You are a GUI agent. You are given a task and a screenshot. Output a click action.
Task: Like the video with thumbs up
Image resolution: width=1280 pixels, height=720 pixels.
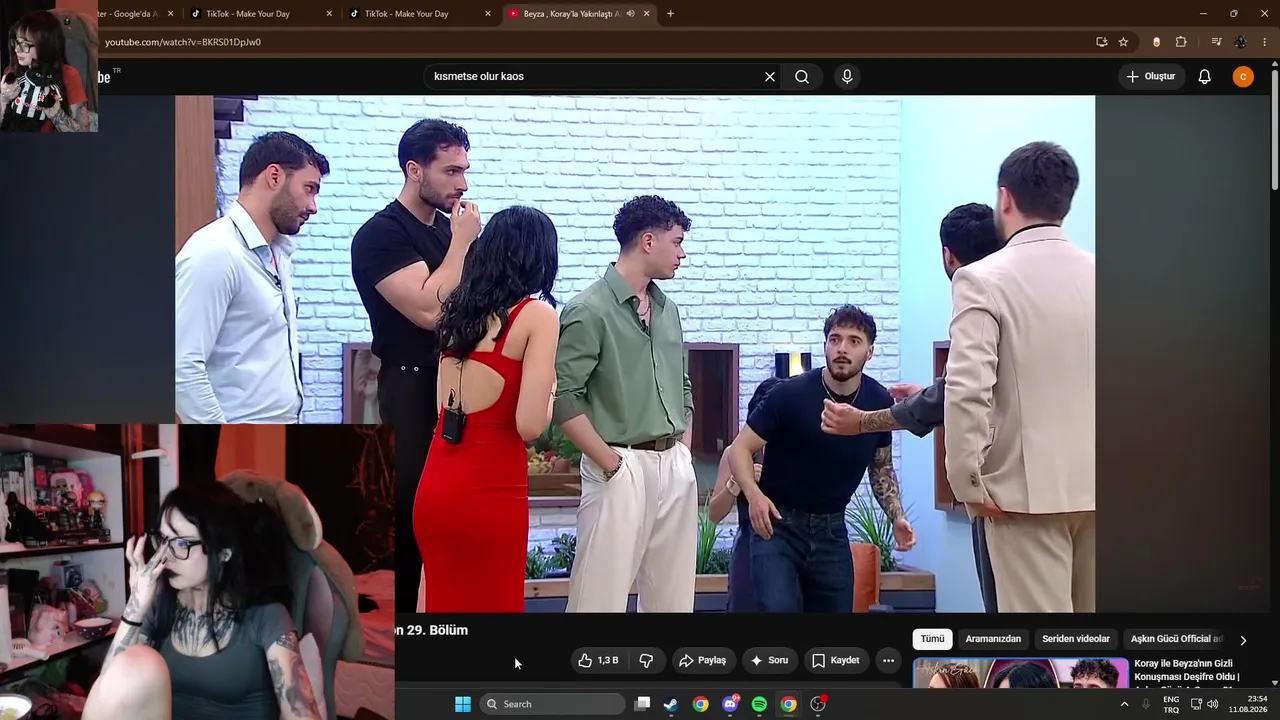point(598,661)
